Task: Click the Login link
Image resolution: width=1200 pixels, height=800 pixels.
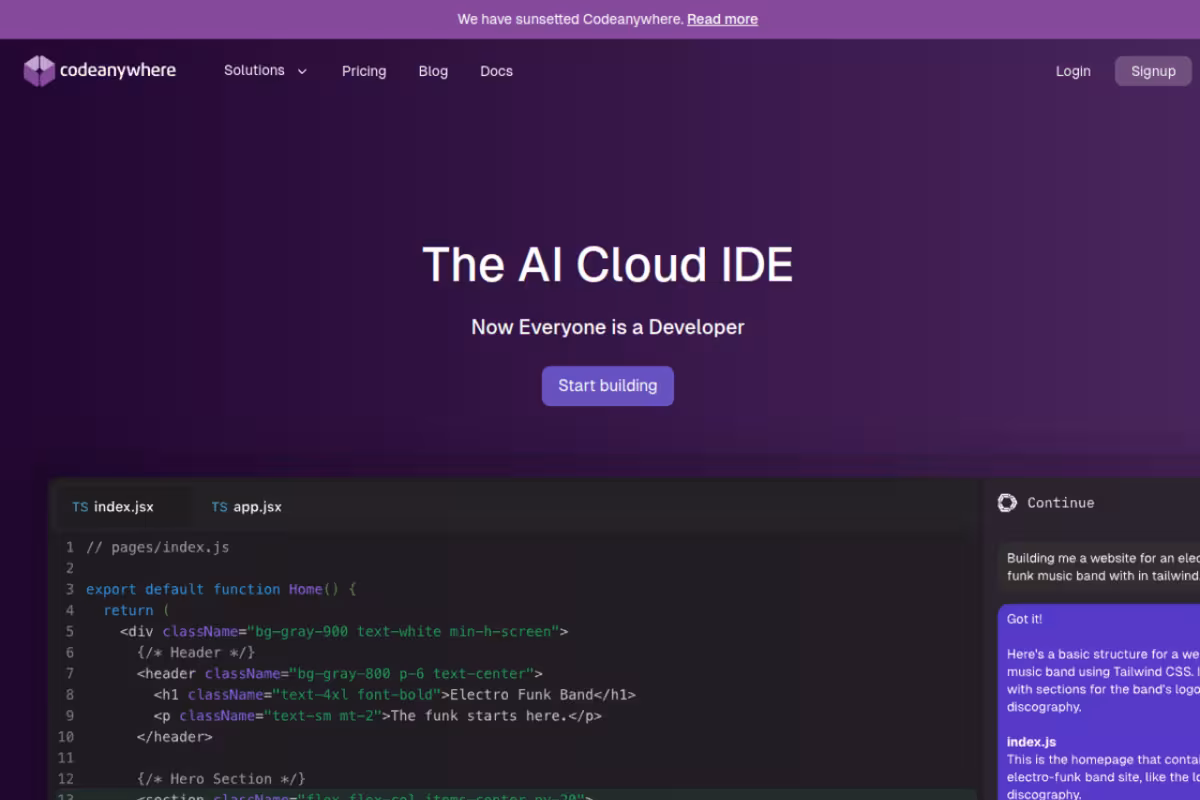Action: (1073, 71)
